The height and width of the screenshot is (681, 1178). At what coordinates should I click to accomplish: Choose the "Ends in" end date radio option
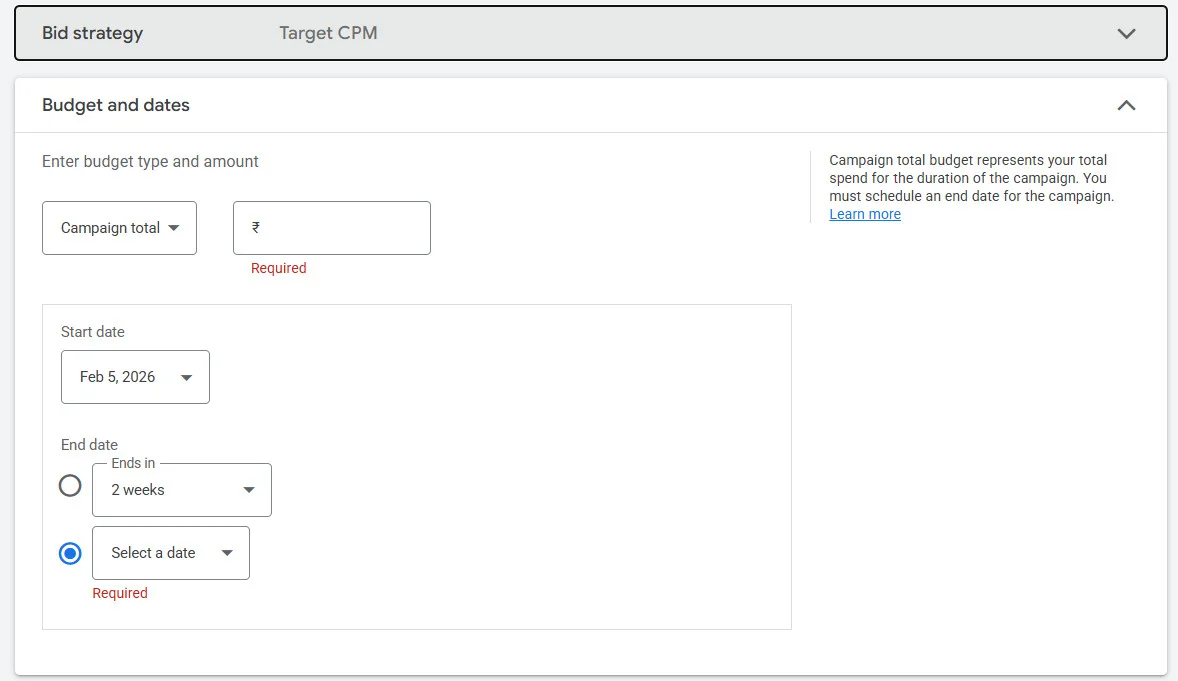pos(70,485)
